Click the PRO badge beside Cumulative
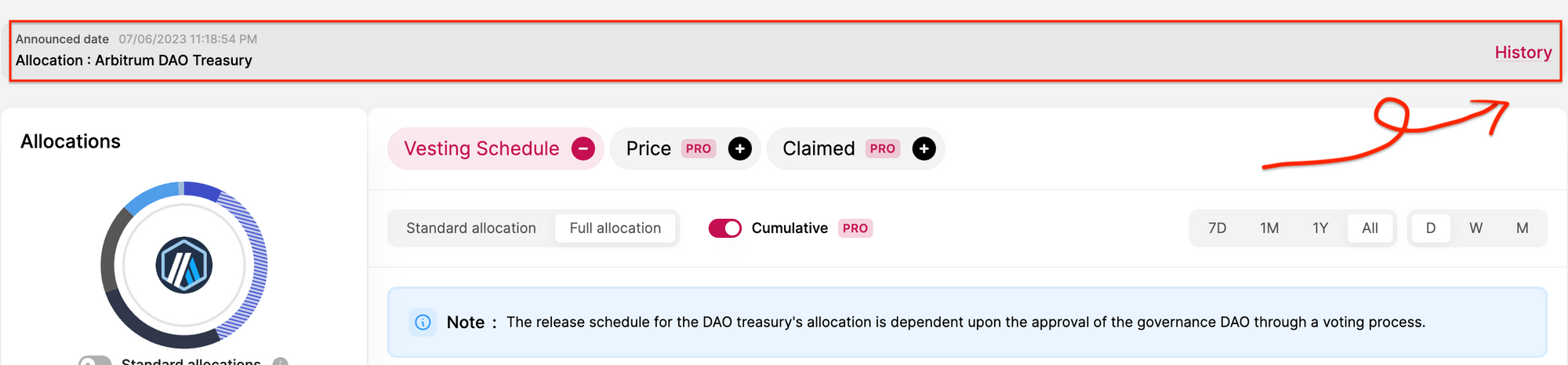1568x365 pixels. click(x=855, y=228)
